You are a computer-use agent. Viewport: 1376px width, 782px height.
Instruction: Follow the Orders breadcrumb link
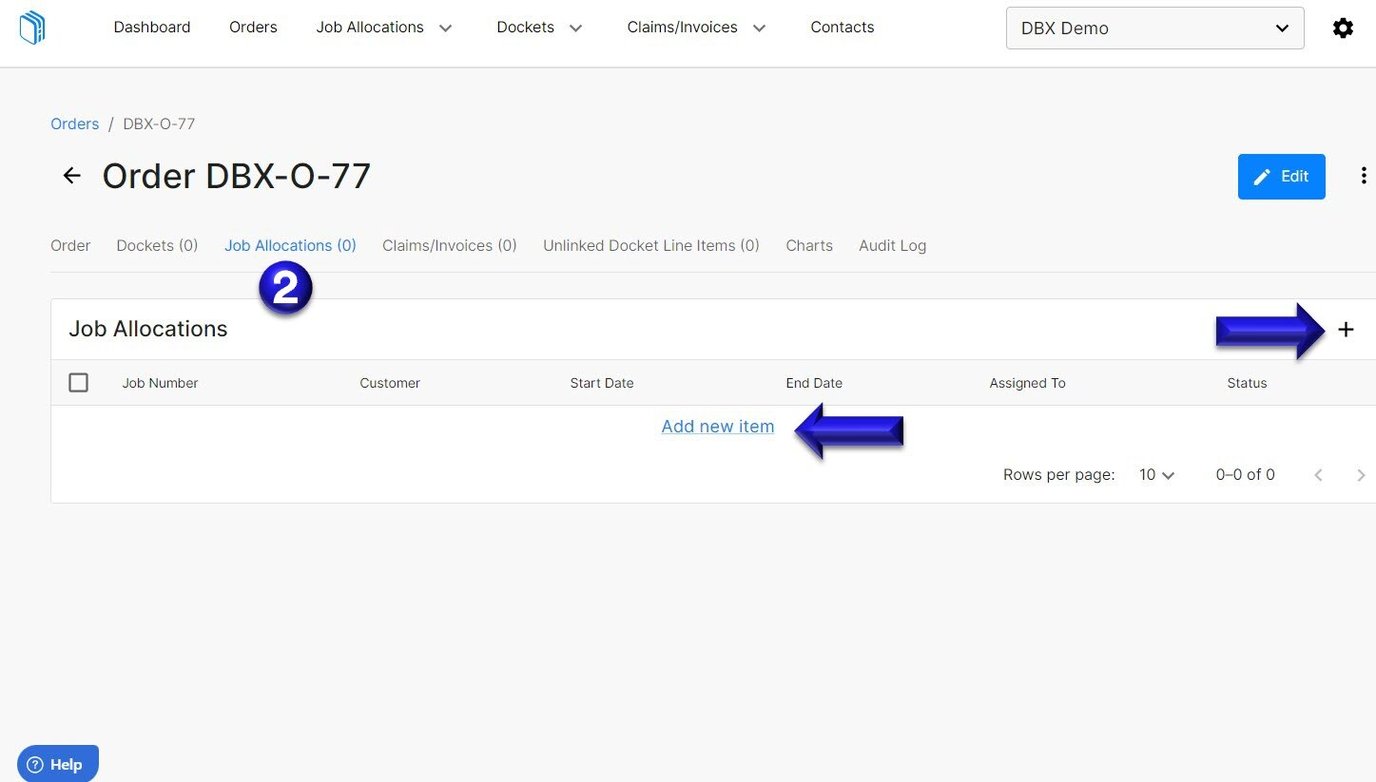[74, 123]
